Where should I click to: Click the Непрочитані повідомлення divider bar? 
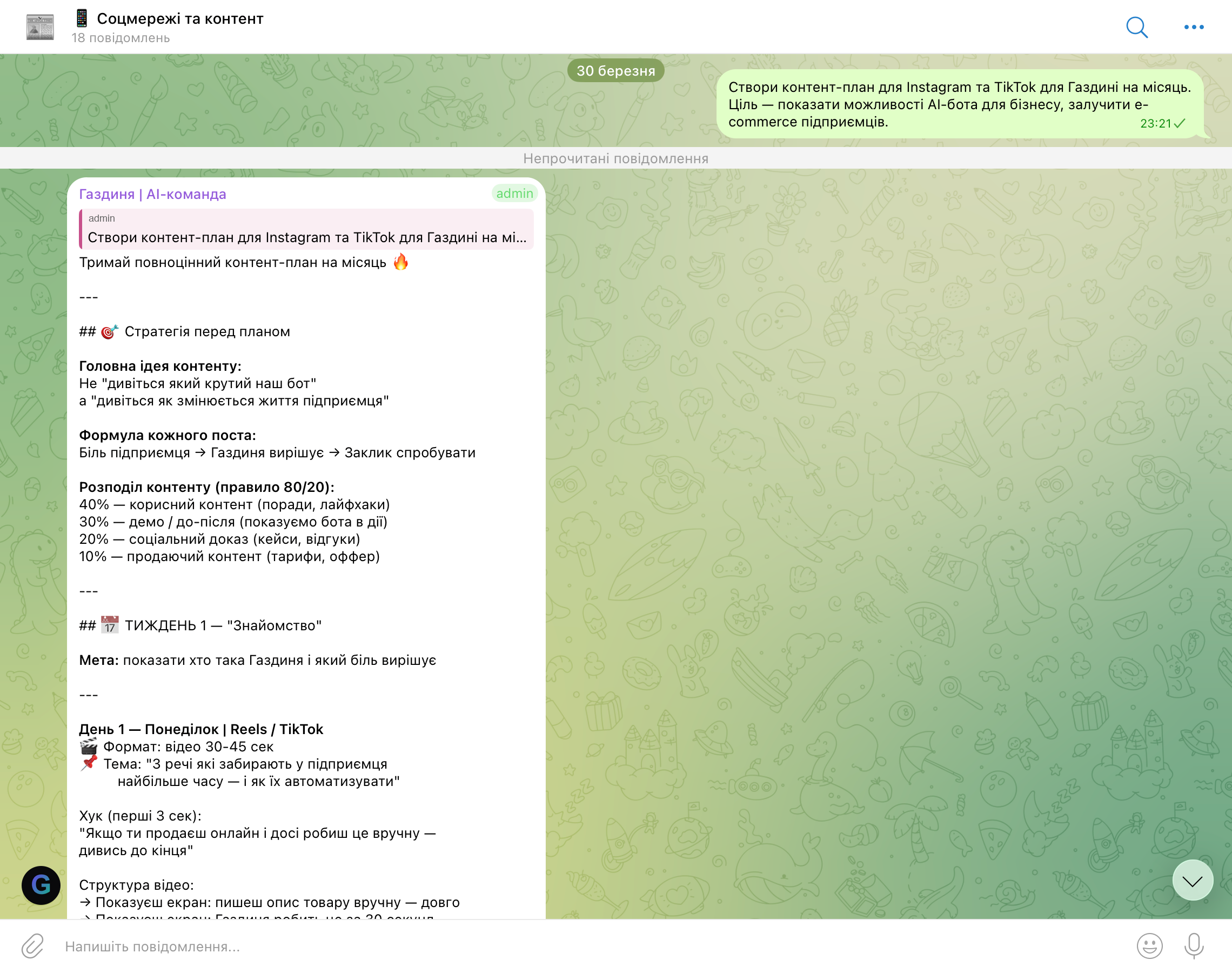615,158
